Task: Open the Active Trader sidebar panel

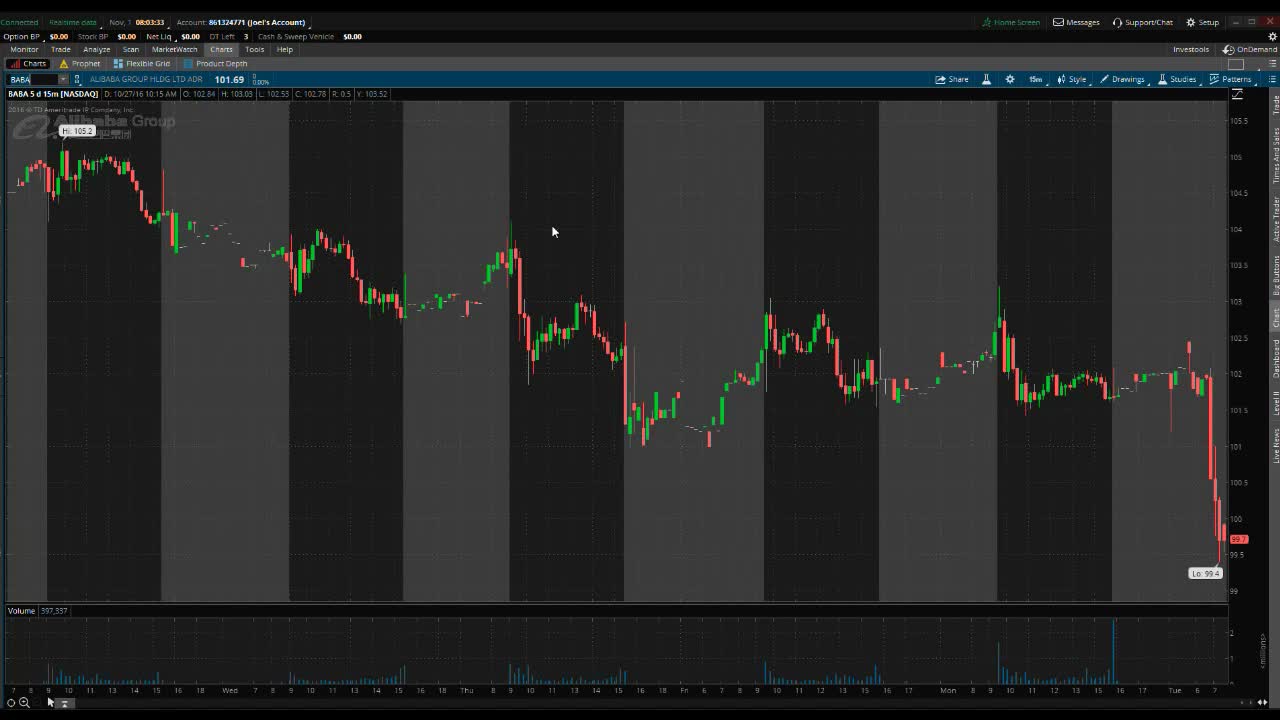Action: pos(1275,219)
